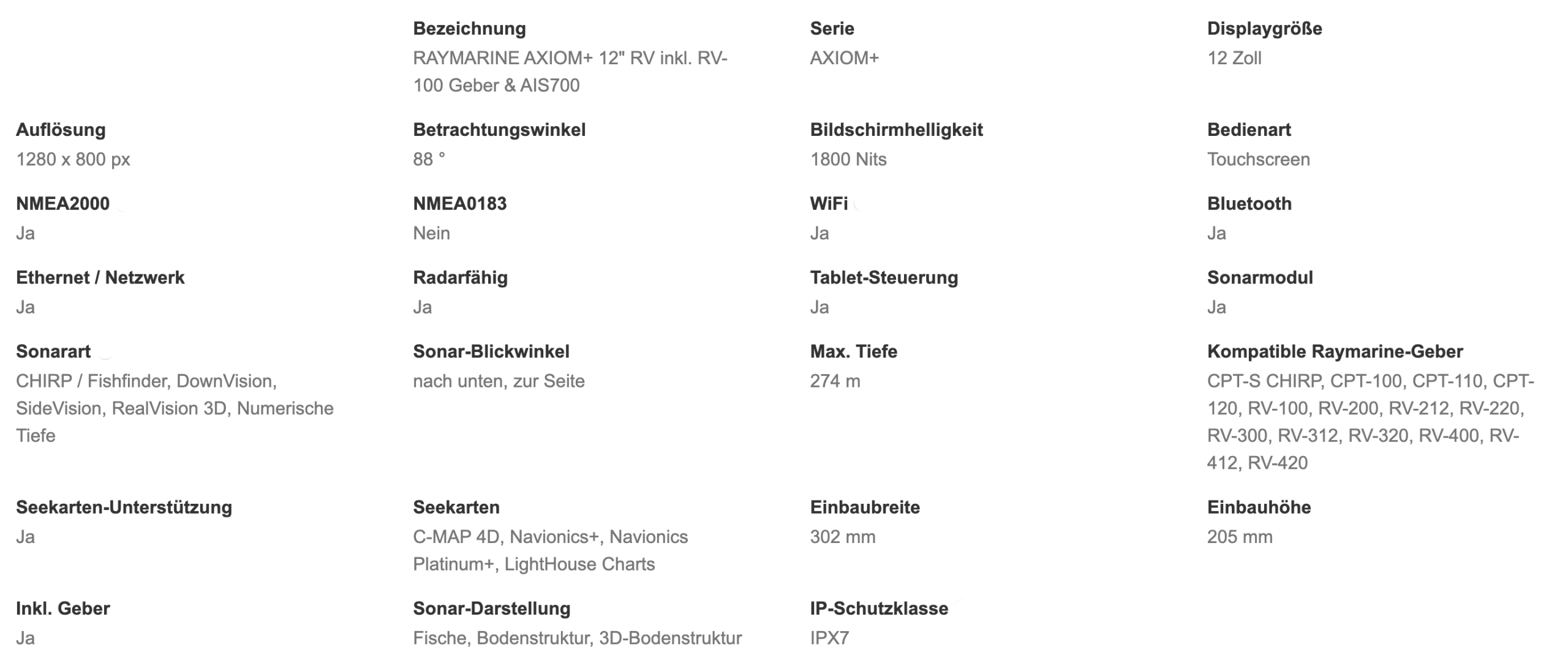The height and width of the screenshot is (663, 1568).
Task: Click the Touchscreen value under Bedienart
Action: click(x=1258, y=159)
